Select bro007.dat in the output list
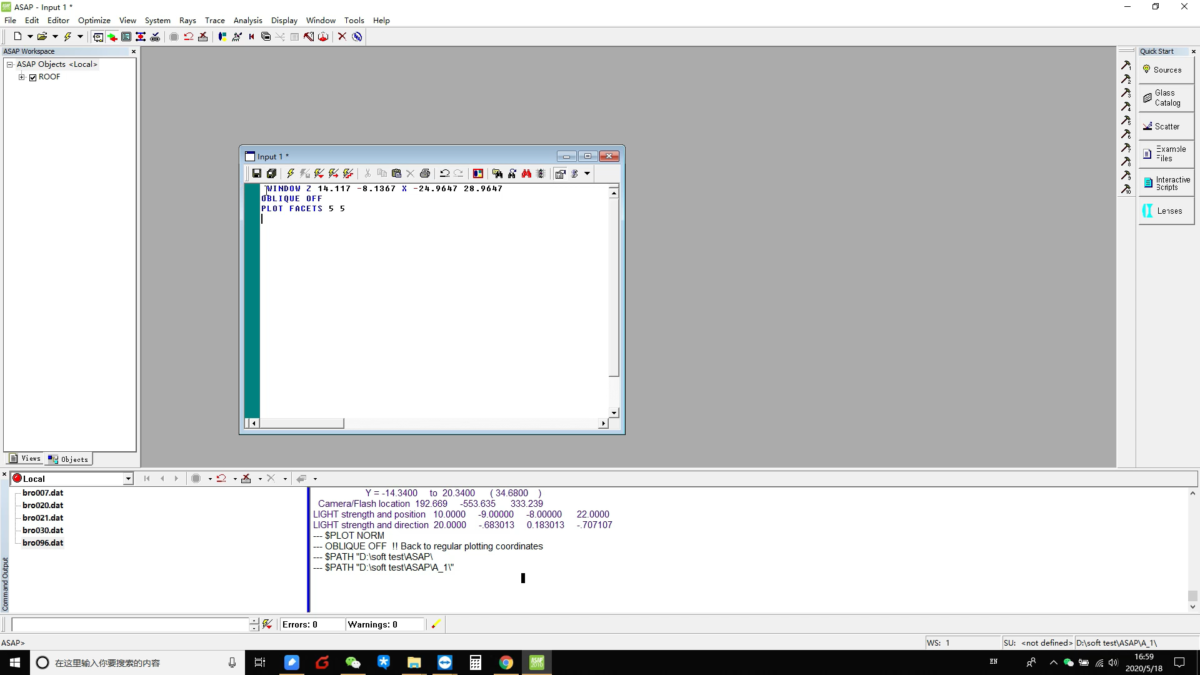 (43, 493)
